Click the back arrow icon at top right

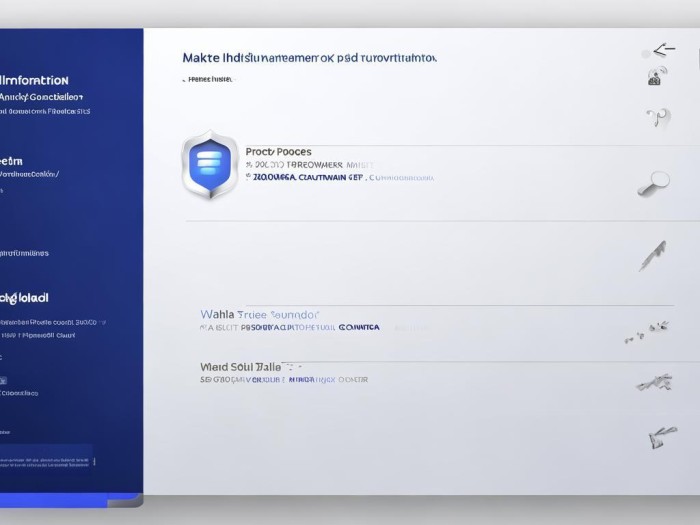pos(663,50)
